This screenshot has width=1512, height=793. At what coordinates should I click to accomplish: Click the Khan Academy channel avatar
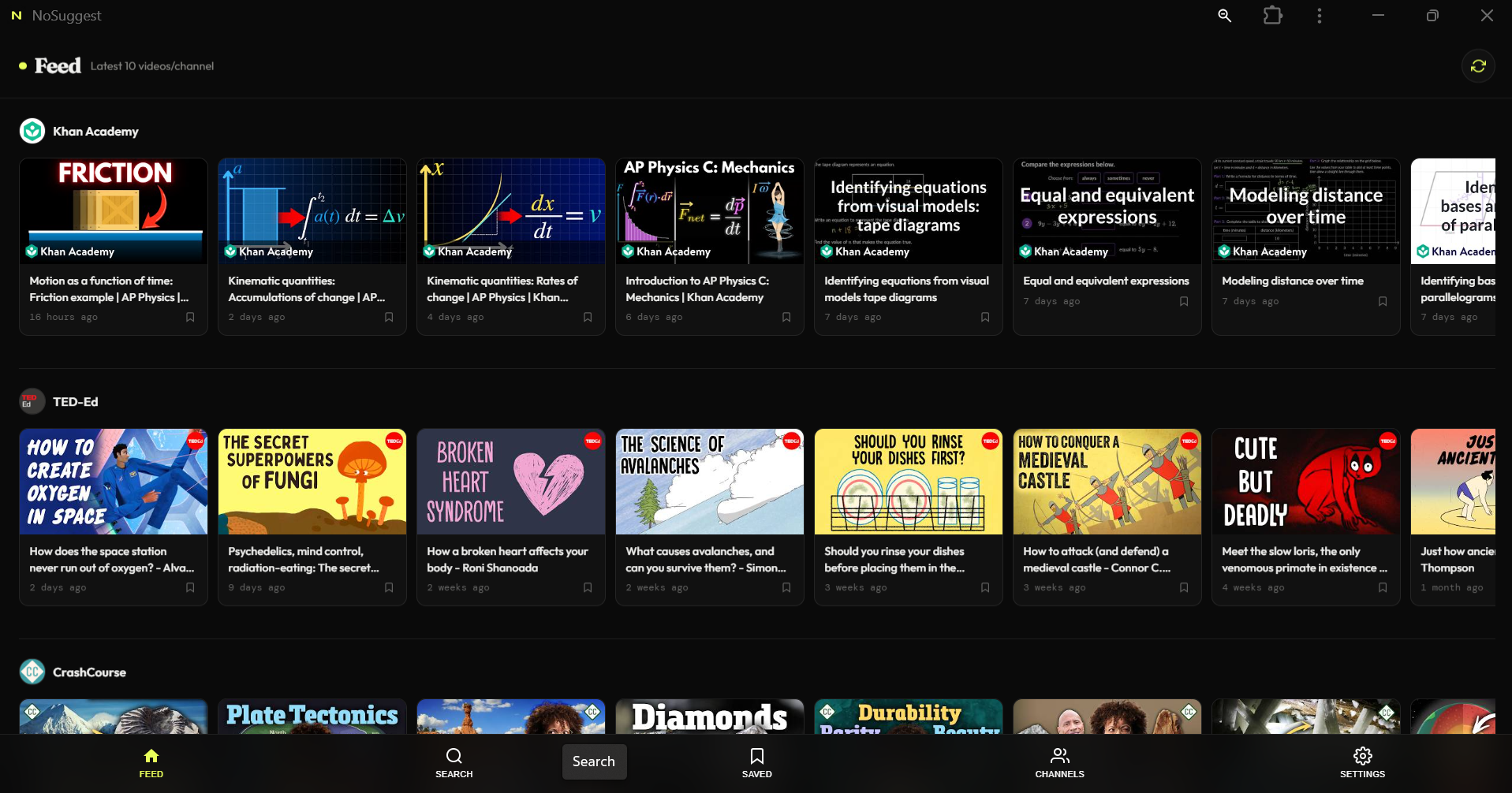[x=32, y=131]
